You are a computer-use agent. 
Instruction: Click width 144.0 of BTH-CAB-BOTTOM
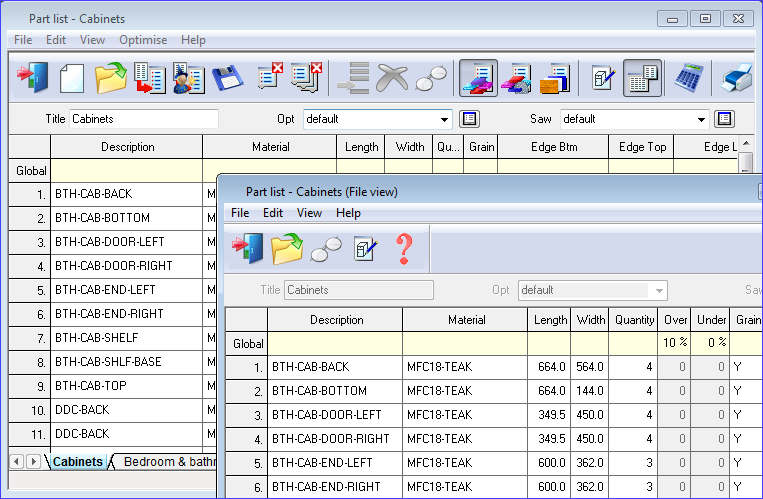[x=590, y=391]
